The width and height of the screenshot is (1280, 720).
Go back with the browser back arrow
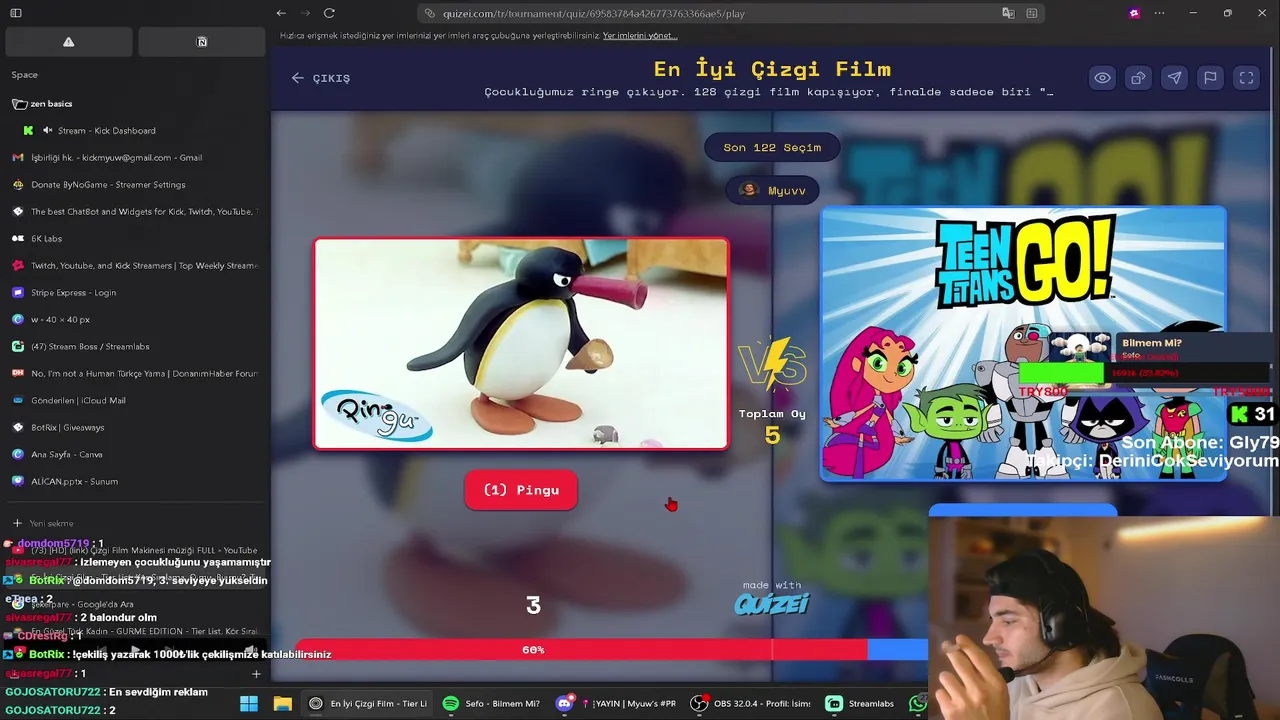pos(281,13)
